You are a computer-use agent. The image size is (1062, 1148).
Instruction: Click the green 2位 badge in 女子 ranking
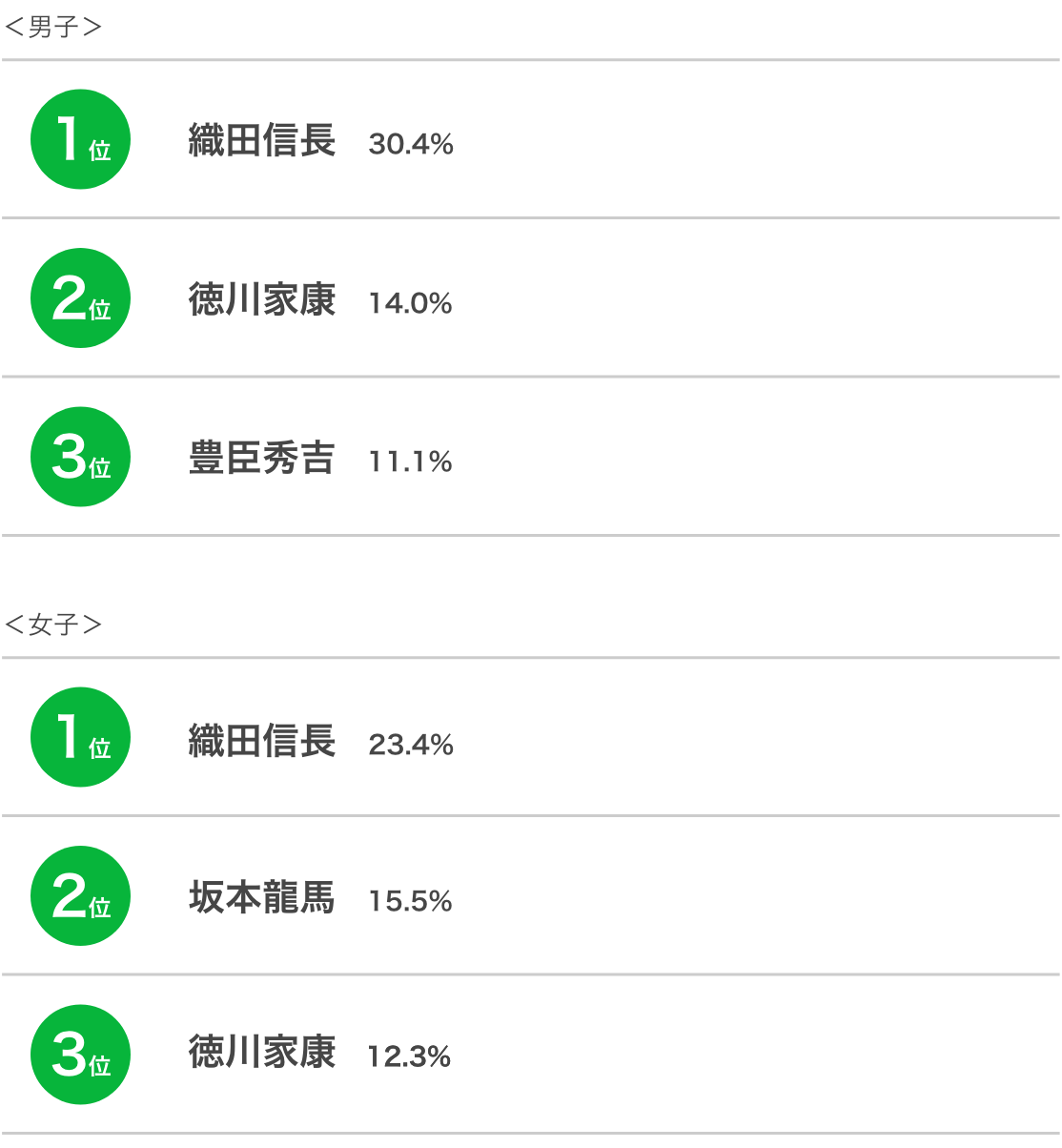click(x=80, y=896)
